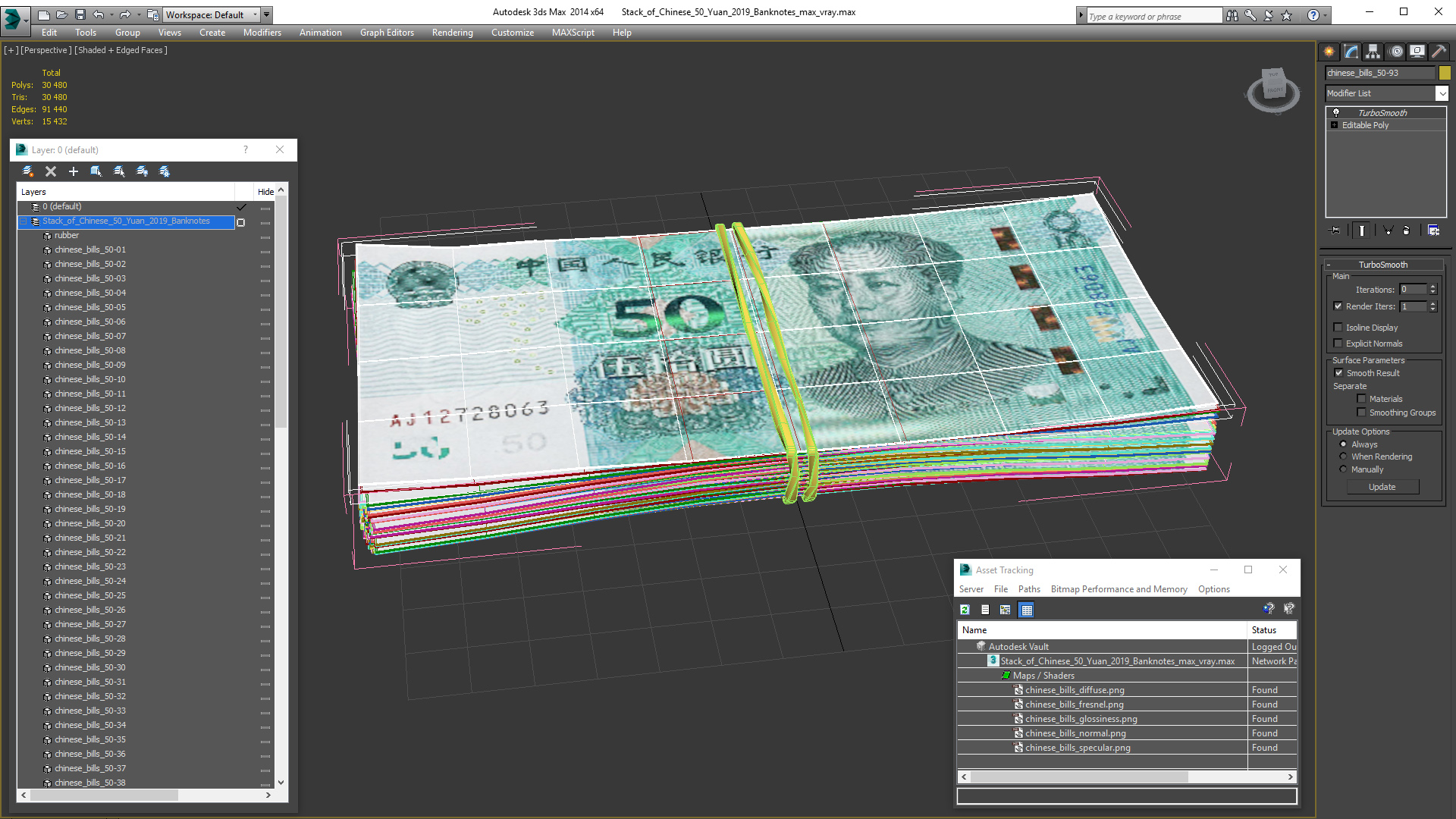The width and height of the screenshot is (1456, 819).
Task: Click the Undo arrow icon
Action: [99, 14]
